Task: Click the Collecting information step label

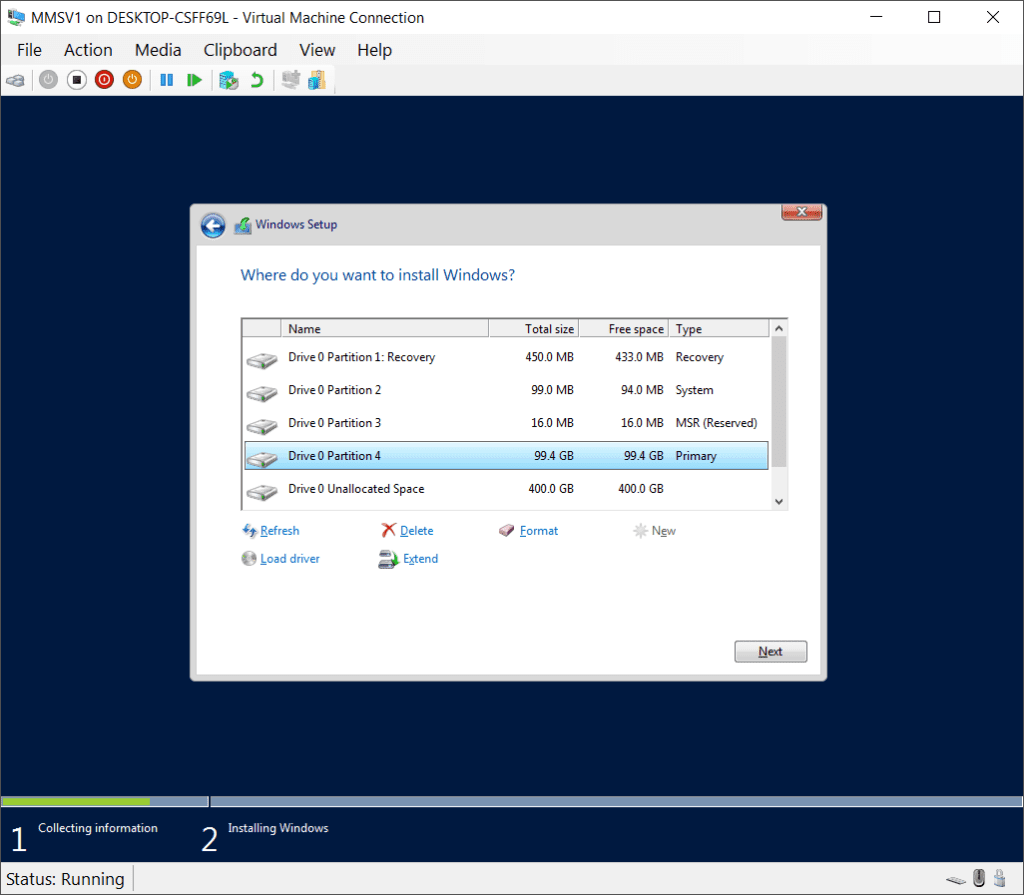Action: (98, 828)
